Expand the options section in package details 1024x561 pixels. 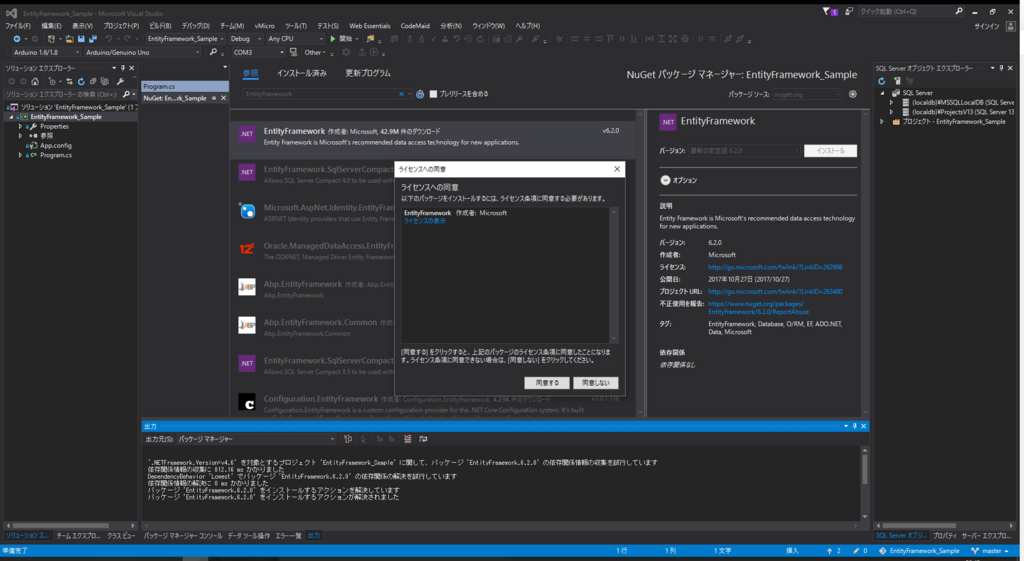point(665,180)
